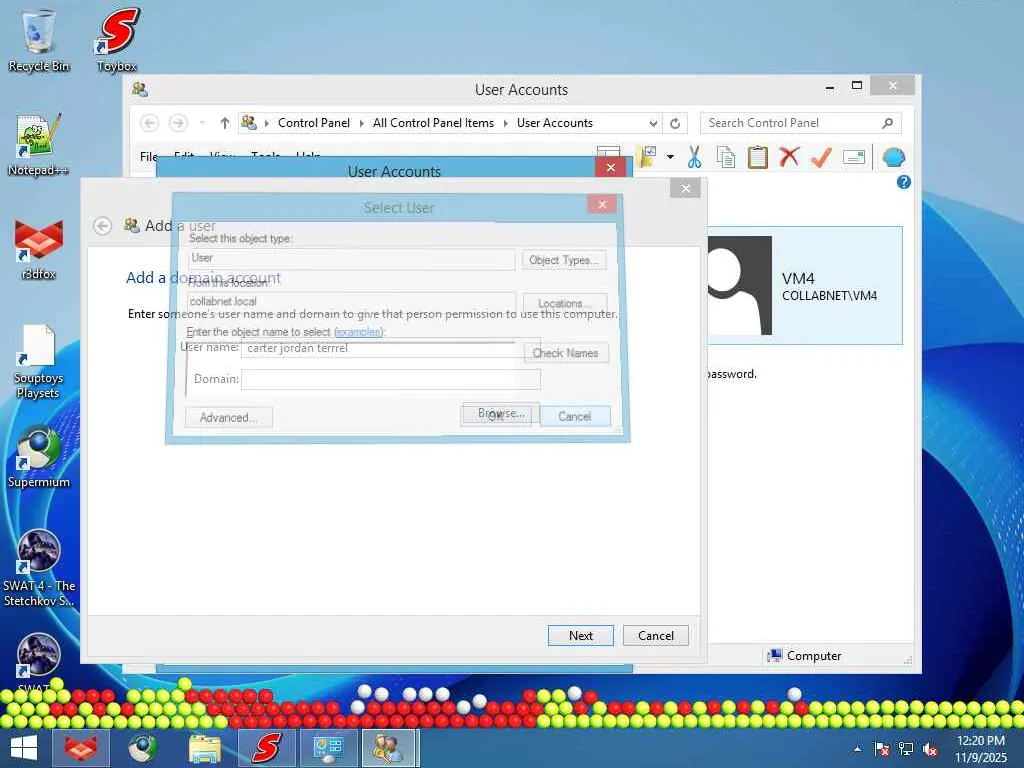
Task: Click back arrow in Add a user dialog
Action: tap(102, 226)
